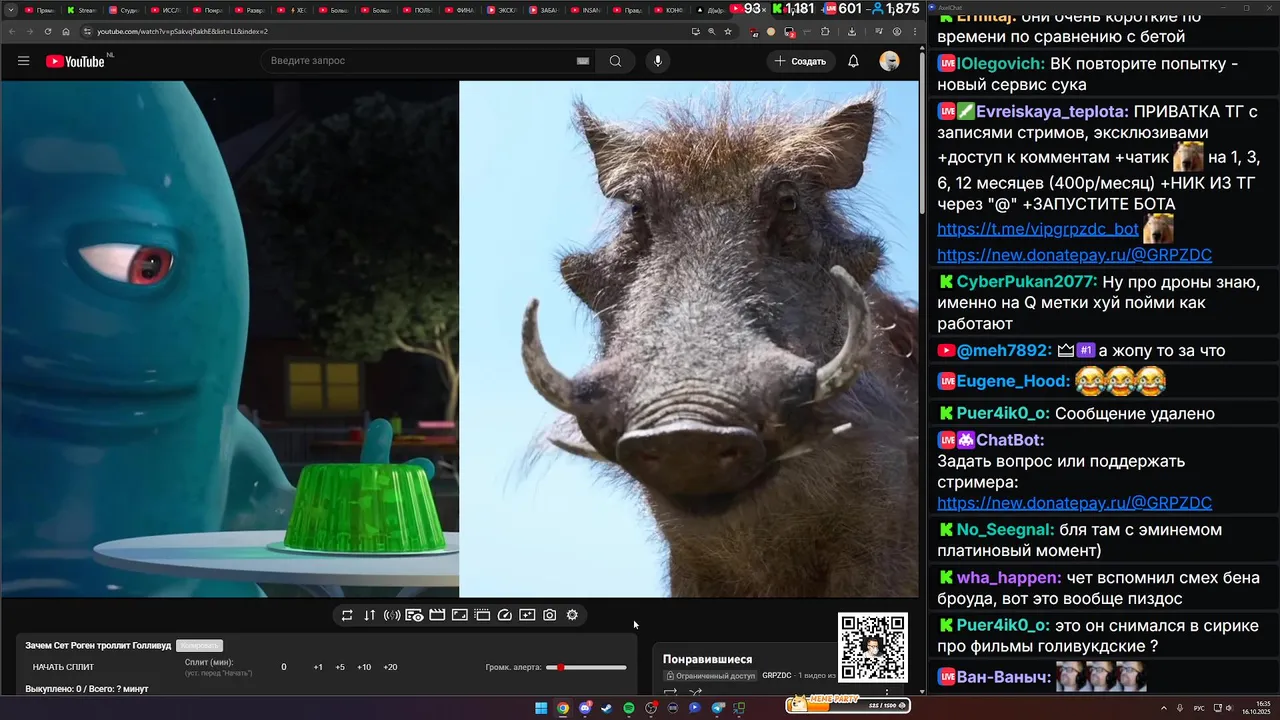Click the loop icon in the player extension toolbar

[x=347, y=615]
